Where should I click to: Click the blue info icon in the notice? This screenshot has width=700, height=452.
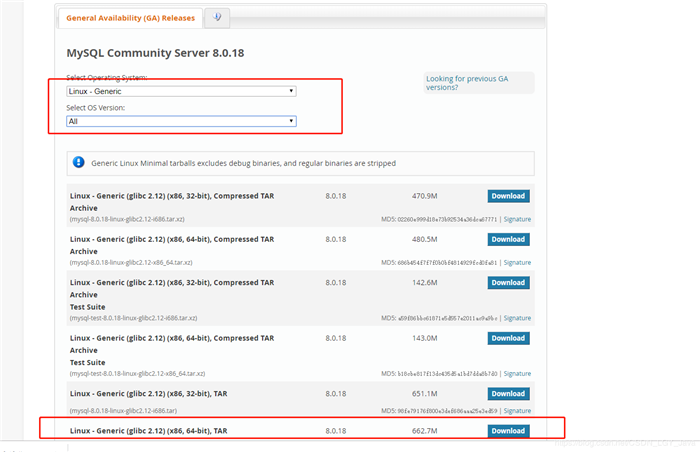click(79, 163)
